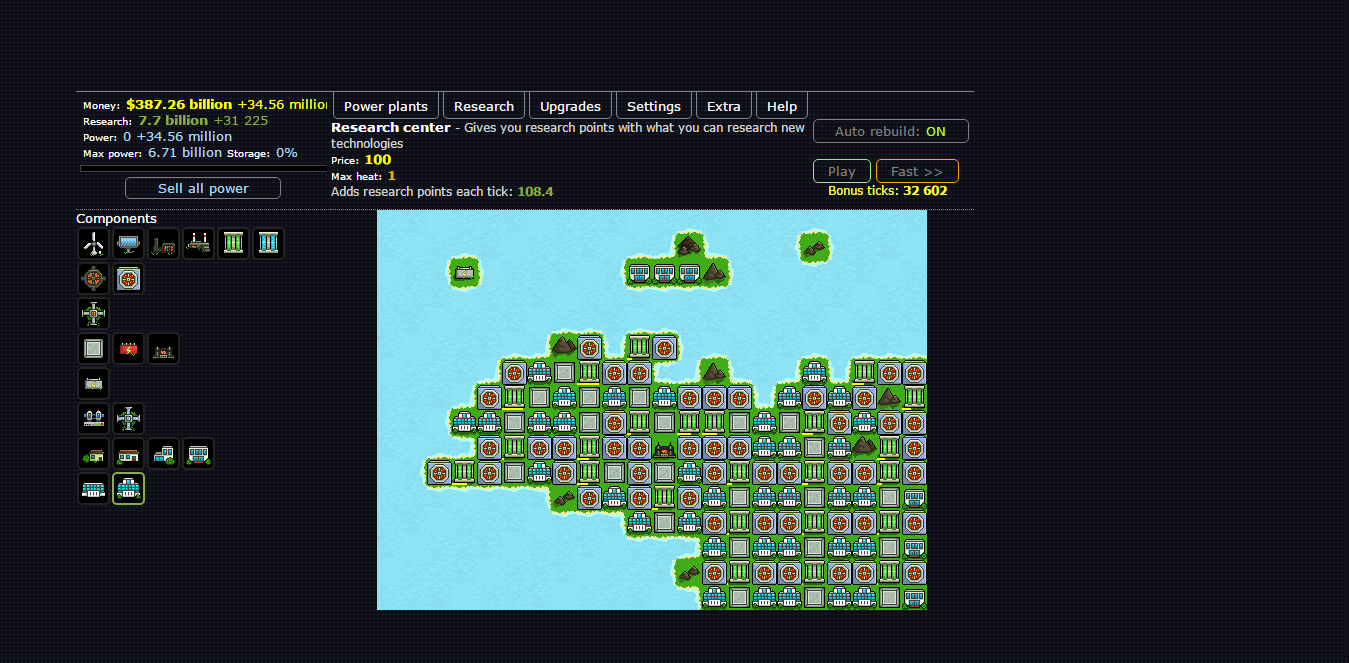Click the leftmost building on the top island
Screen dimensions: 1349x663
click(639, 272)
